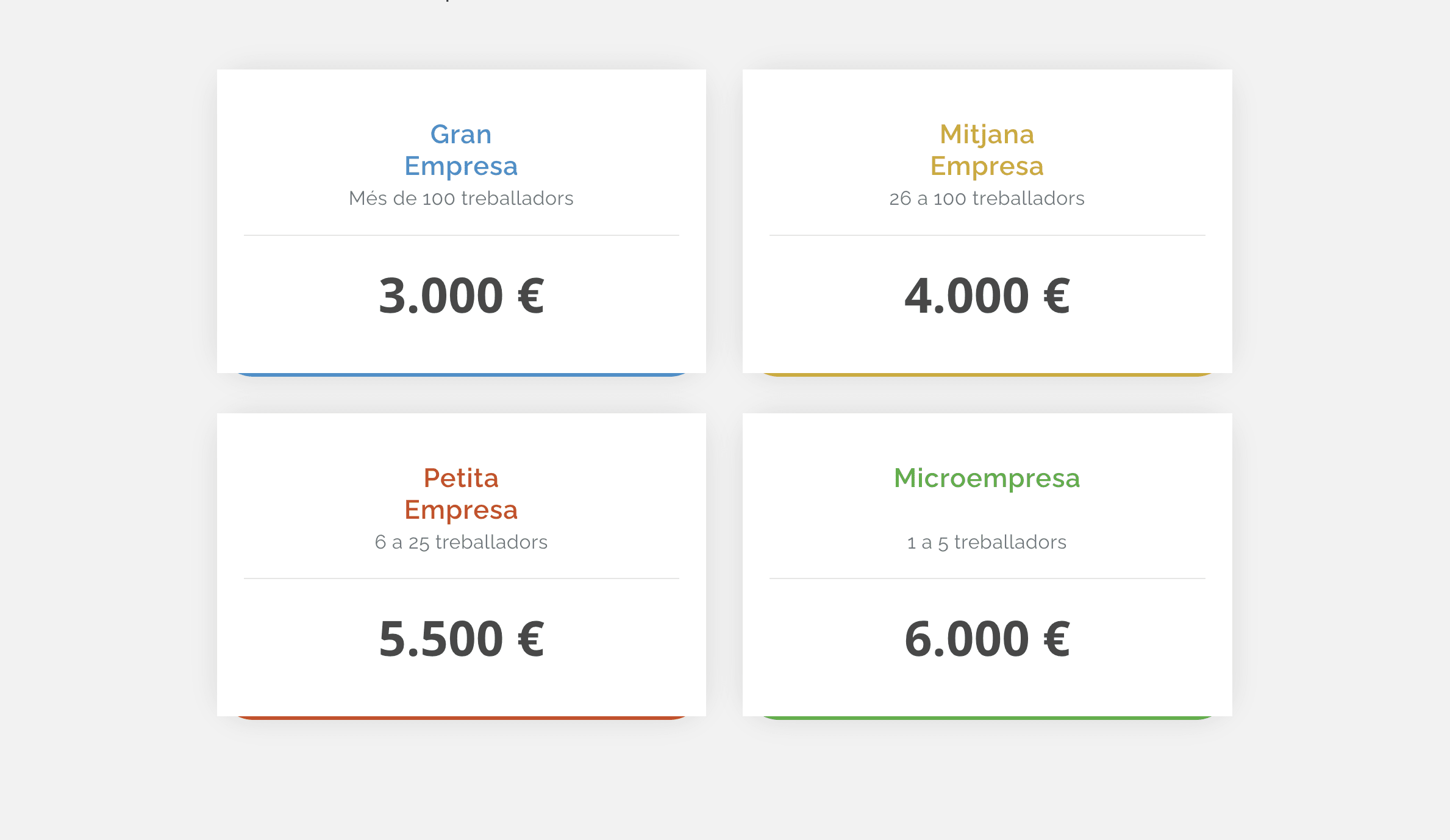The image size is (1450, 840).
Task: Click '6 a 25 treballadors' text
Action: tap(461, 542)
